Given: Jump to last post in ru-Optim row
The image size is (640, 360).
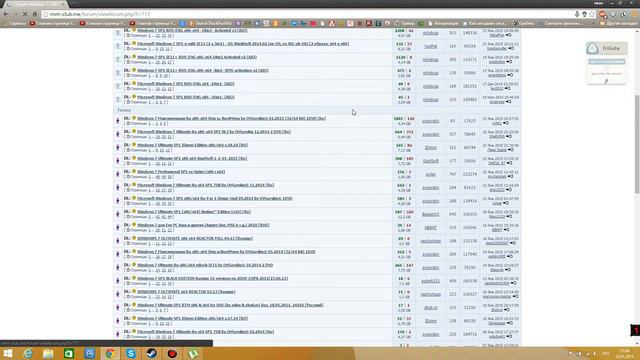Looking at the screenshot, I should point(510,176).
